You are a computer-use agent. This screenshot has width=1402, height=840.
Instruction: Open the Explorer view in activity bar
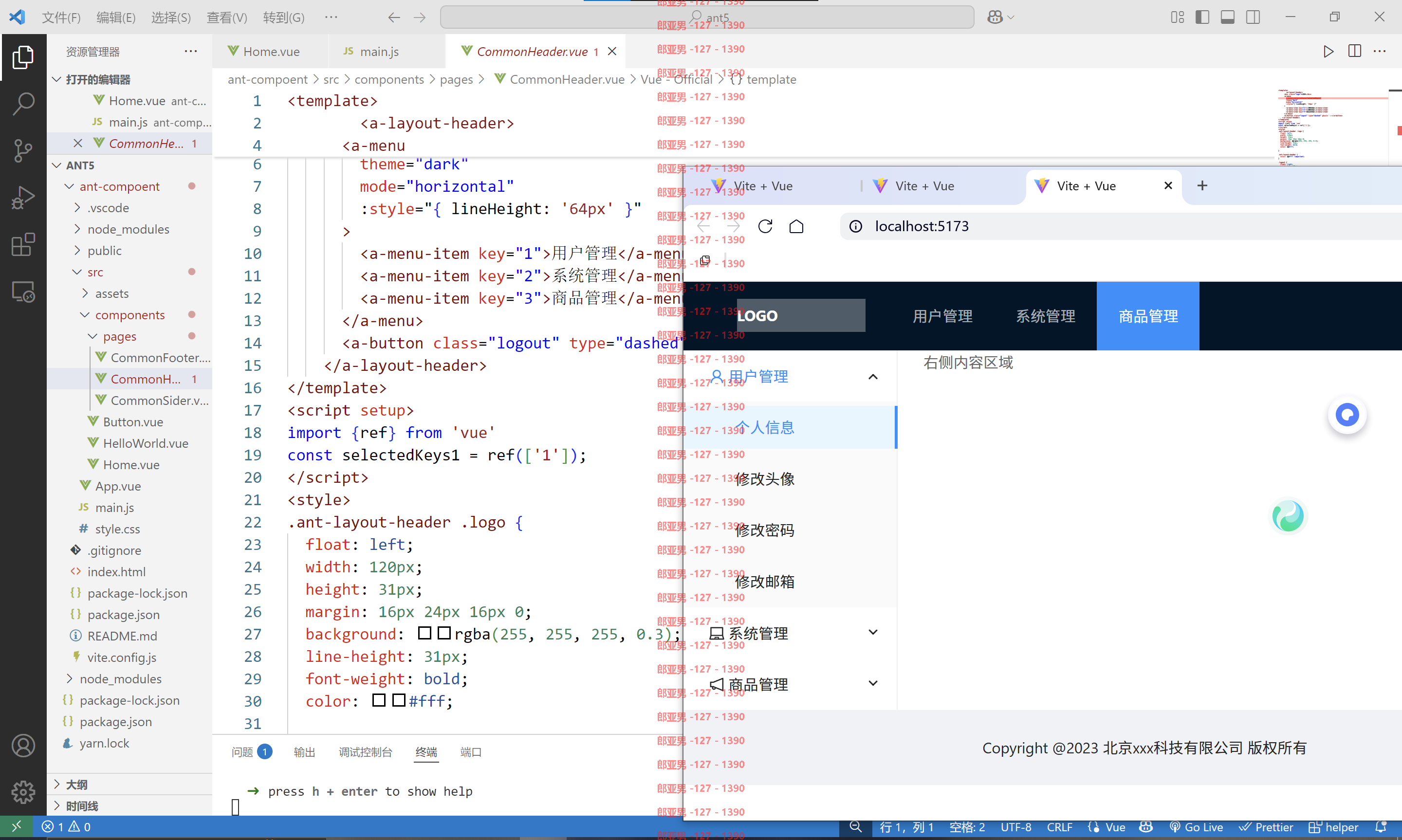(23, 57)
